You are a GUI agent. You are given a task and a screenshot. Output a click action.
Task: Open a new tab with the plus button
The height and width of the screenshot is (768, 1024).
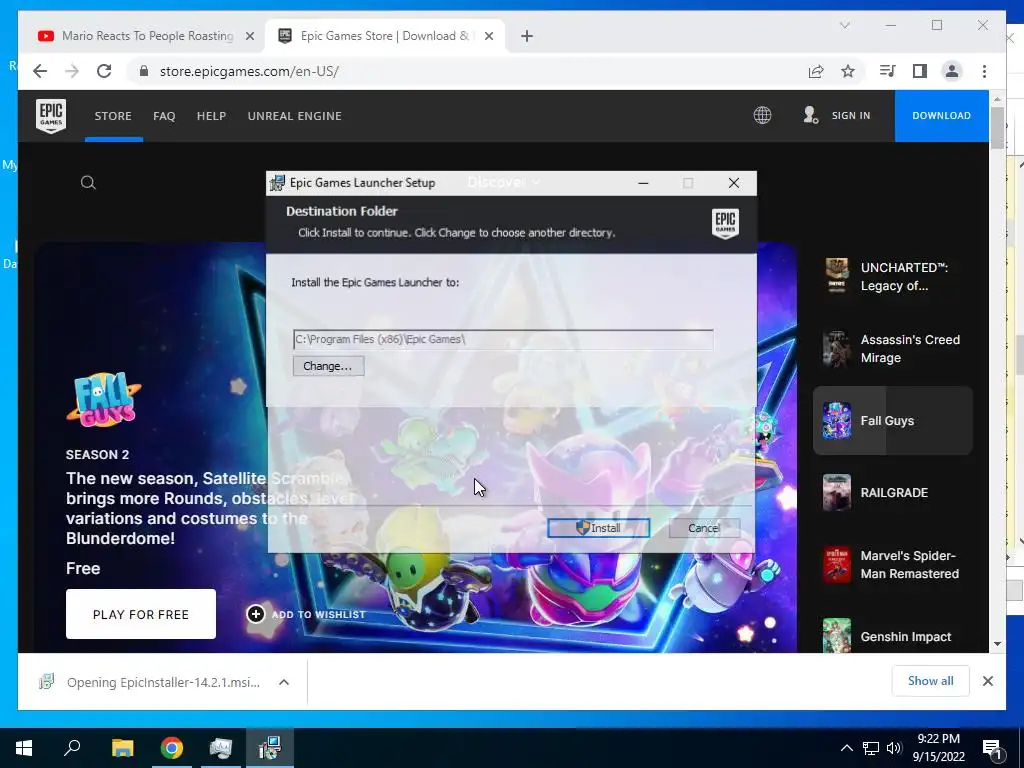tap(527, 36)
